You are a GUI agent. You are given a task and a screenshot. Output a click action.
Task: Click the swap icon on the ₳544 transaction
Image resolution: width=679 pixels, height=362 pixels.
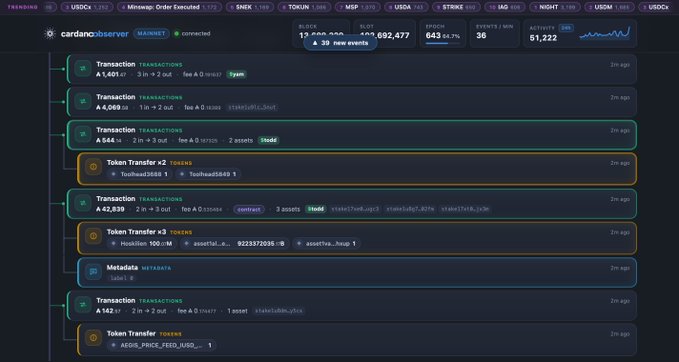(82, 134)
